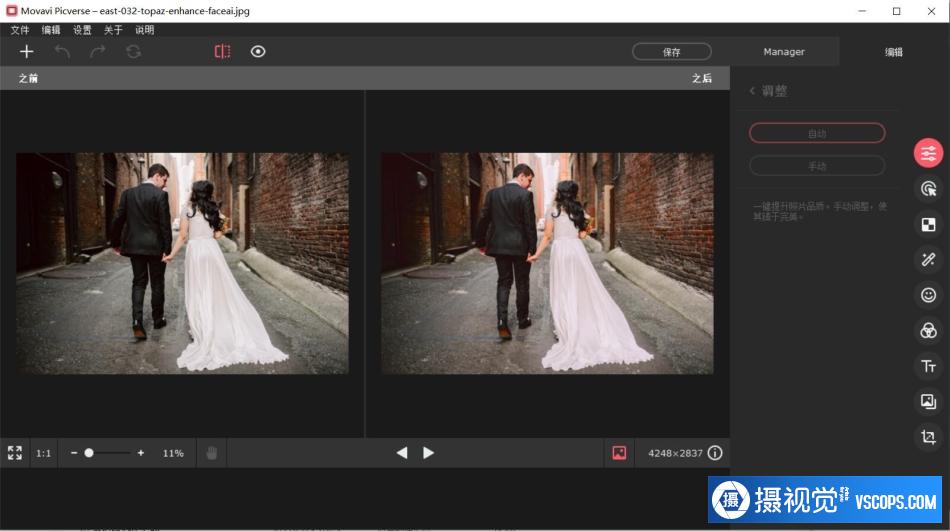The width and height of the screenshot is (950, 531).
Task: Go to the previous image arrow
Action: pyautogui.click(x=402, y=453)
